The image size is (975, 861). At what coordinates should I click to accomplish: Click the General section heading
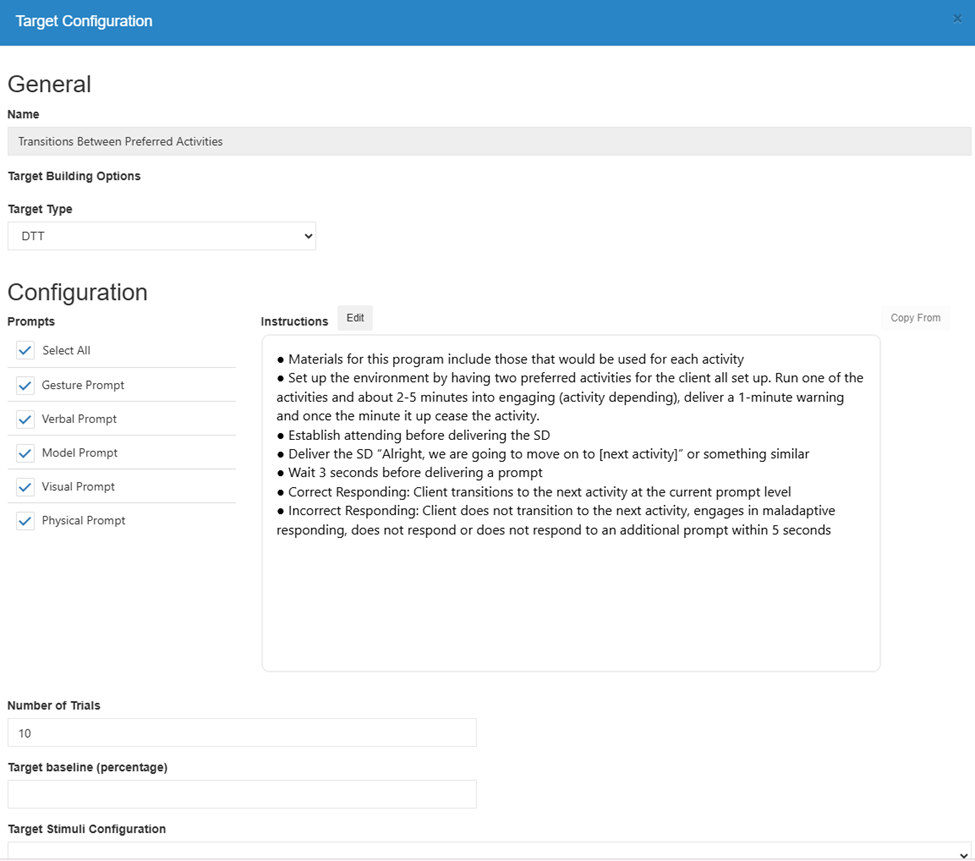click(49, 84)
